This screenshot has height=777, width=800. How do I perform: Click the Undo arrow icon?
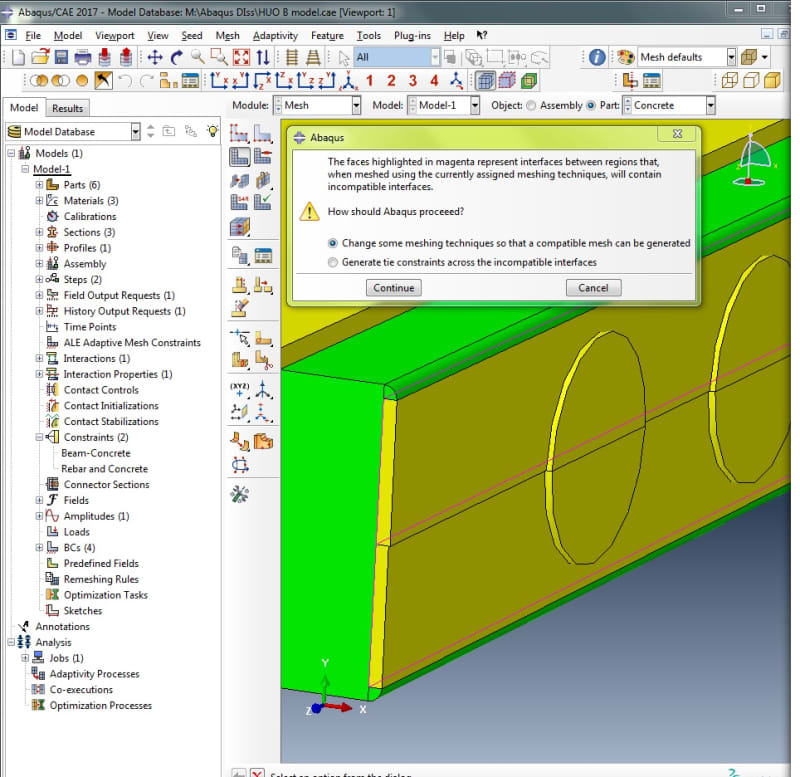click(125, 81)
